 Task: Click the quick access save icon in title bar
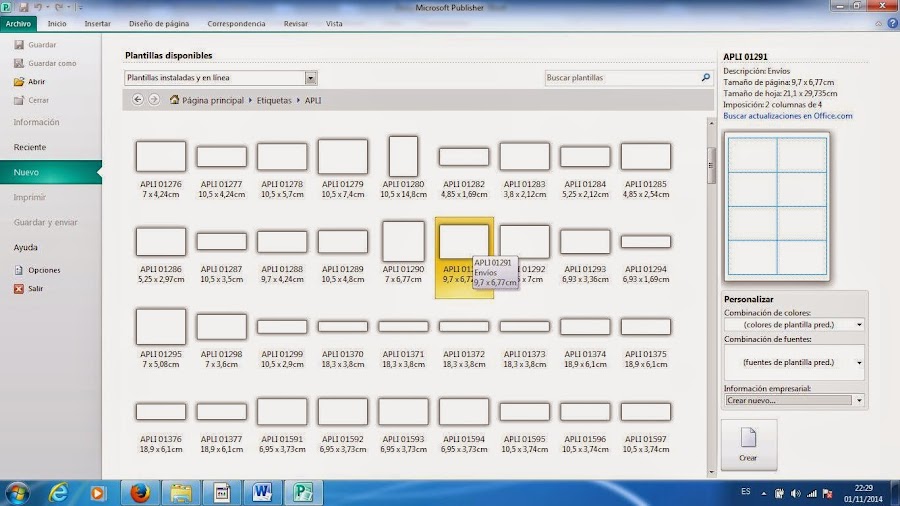24,7
